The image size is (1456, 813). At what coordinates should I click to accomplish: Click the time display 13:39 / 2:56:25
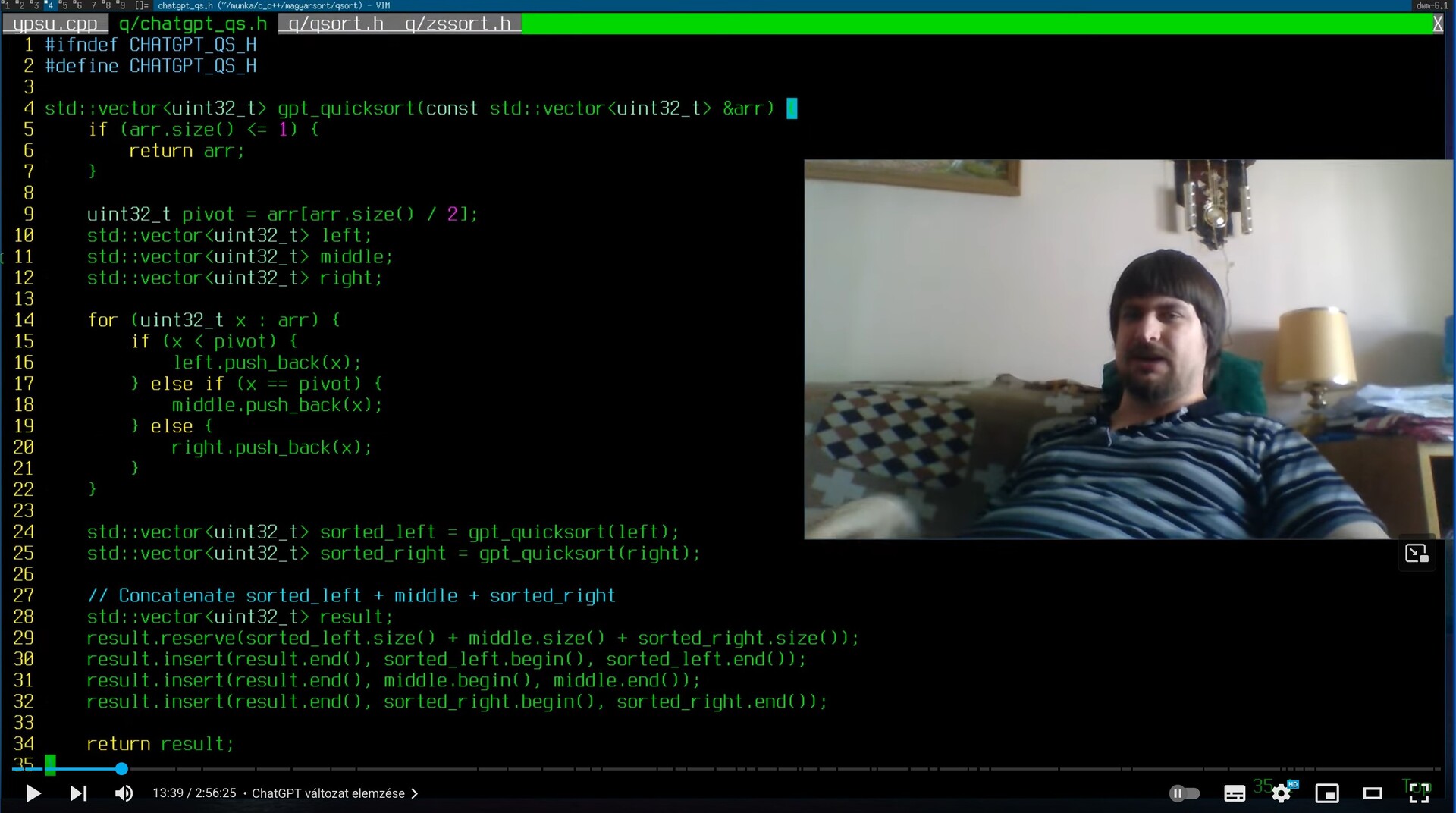pos(194,793)
